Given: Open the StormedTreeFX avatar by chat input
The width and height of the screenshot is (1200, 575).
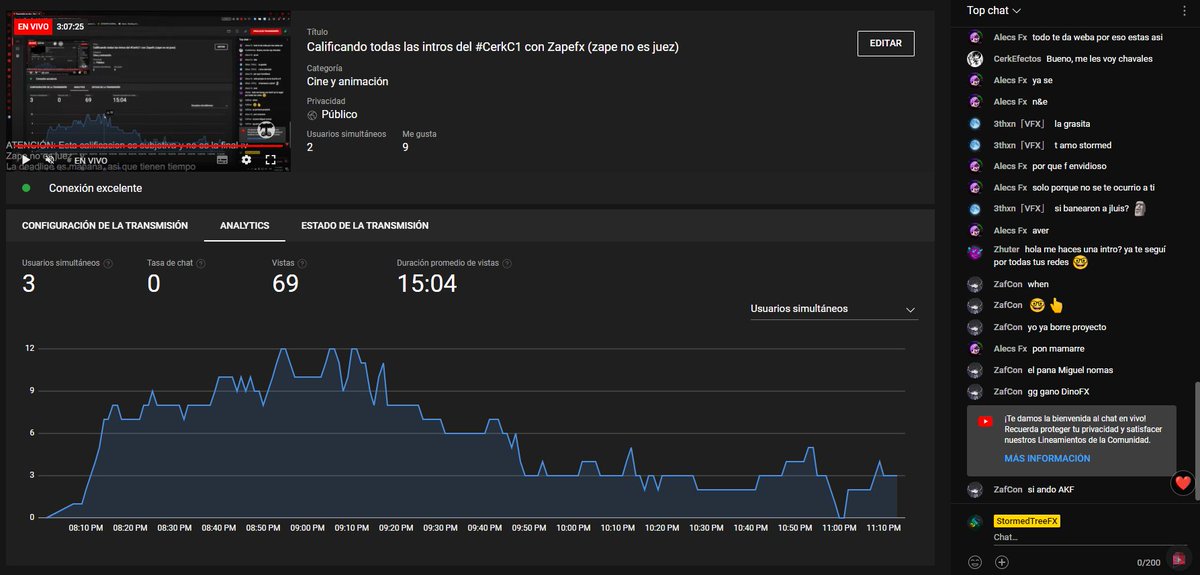Looking at the screenshot, I should 975,522.
